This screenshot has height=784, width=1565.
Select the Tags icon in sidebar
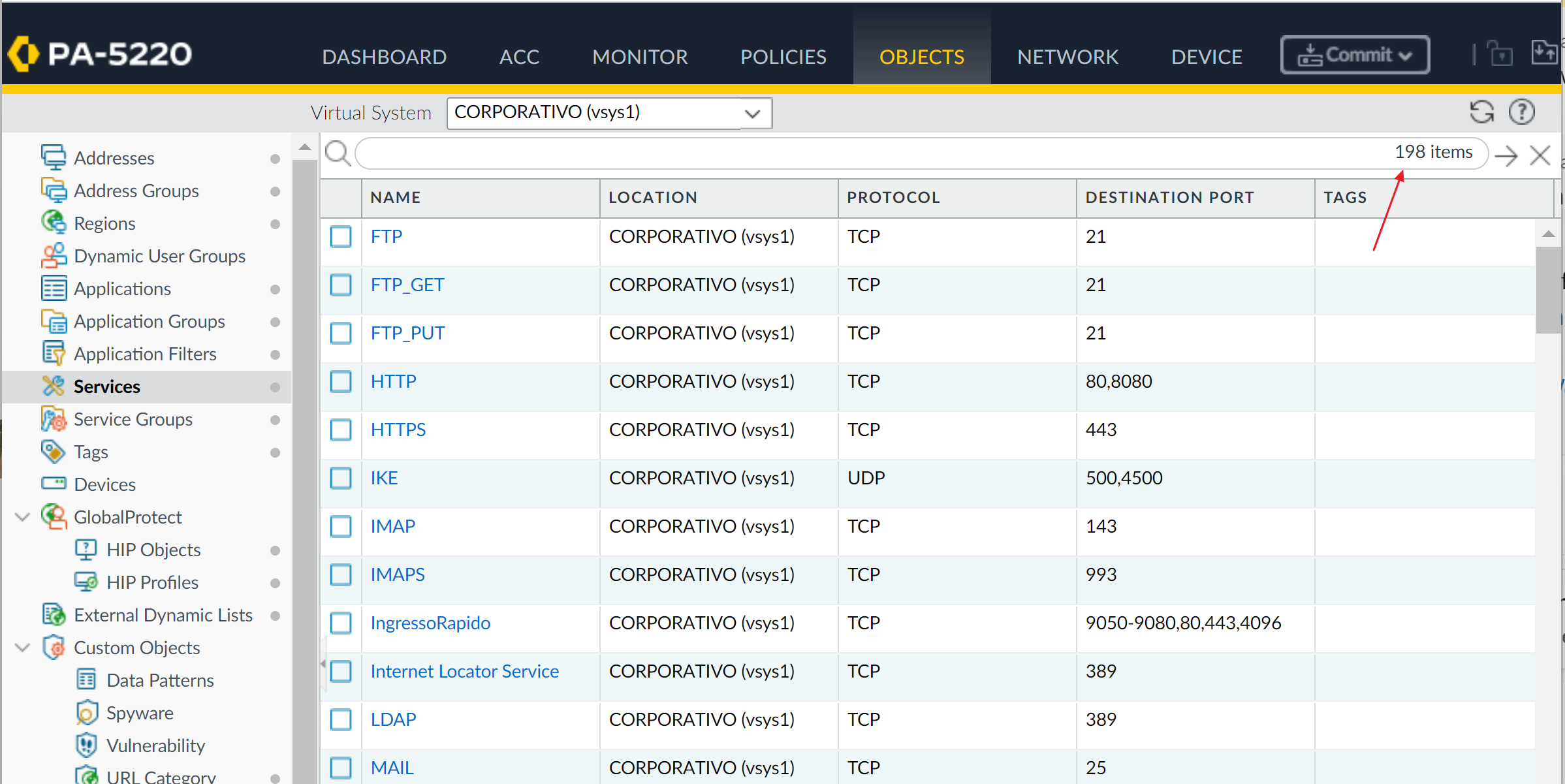point(54,451)
